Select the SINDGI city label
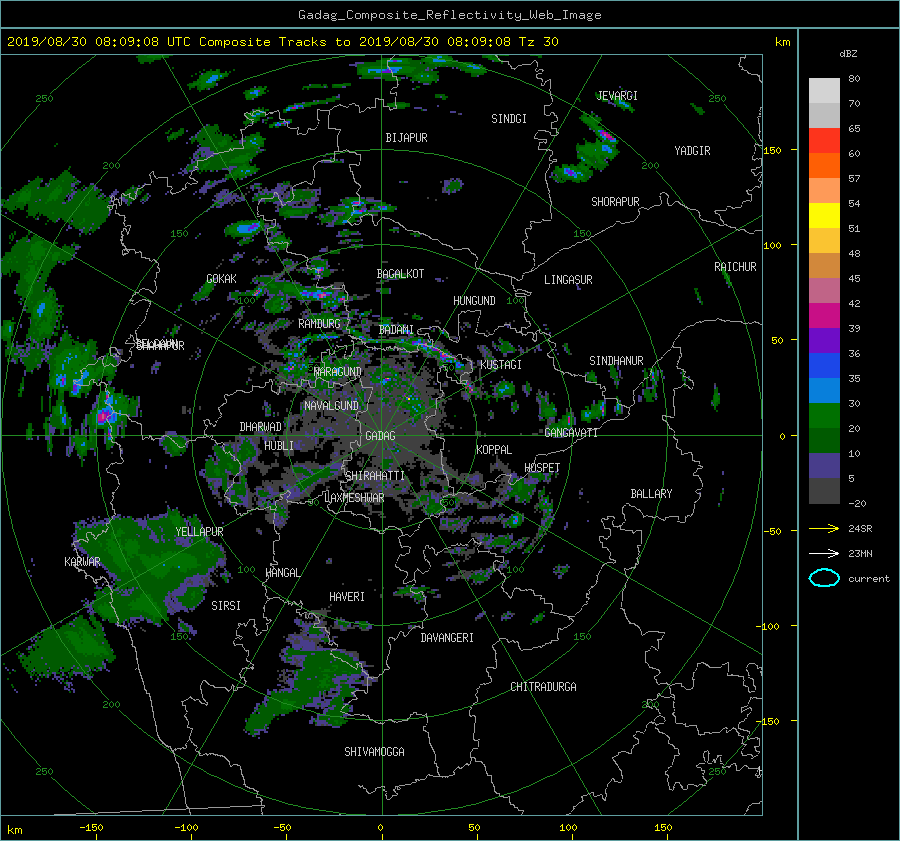 509,119
